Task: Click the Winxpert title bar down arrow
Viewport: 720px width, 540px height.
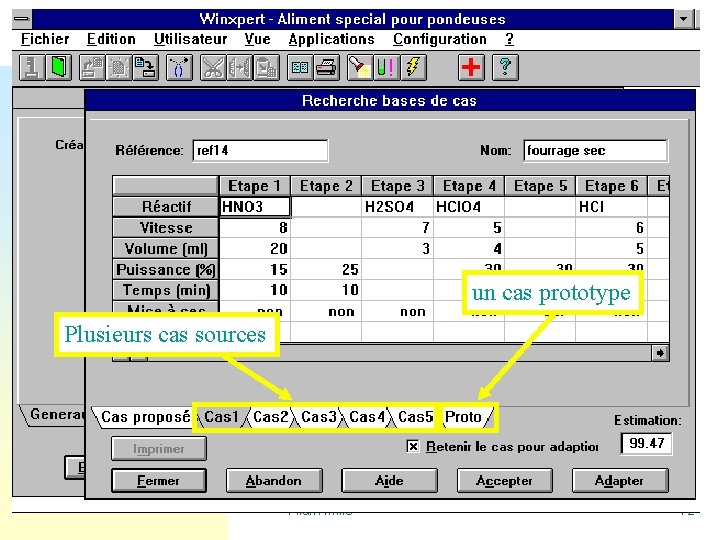Action: coord(684,19)
